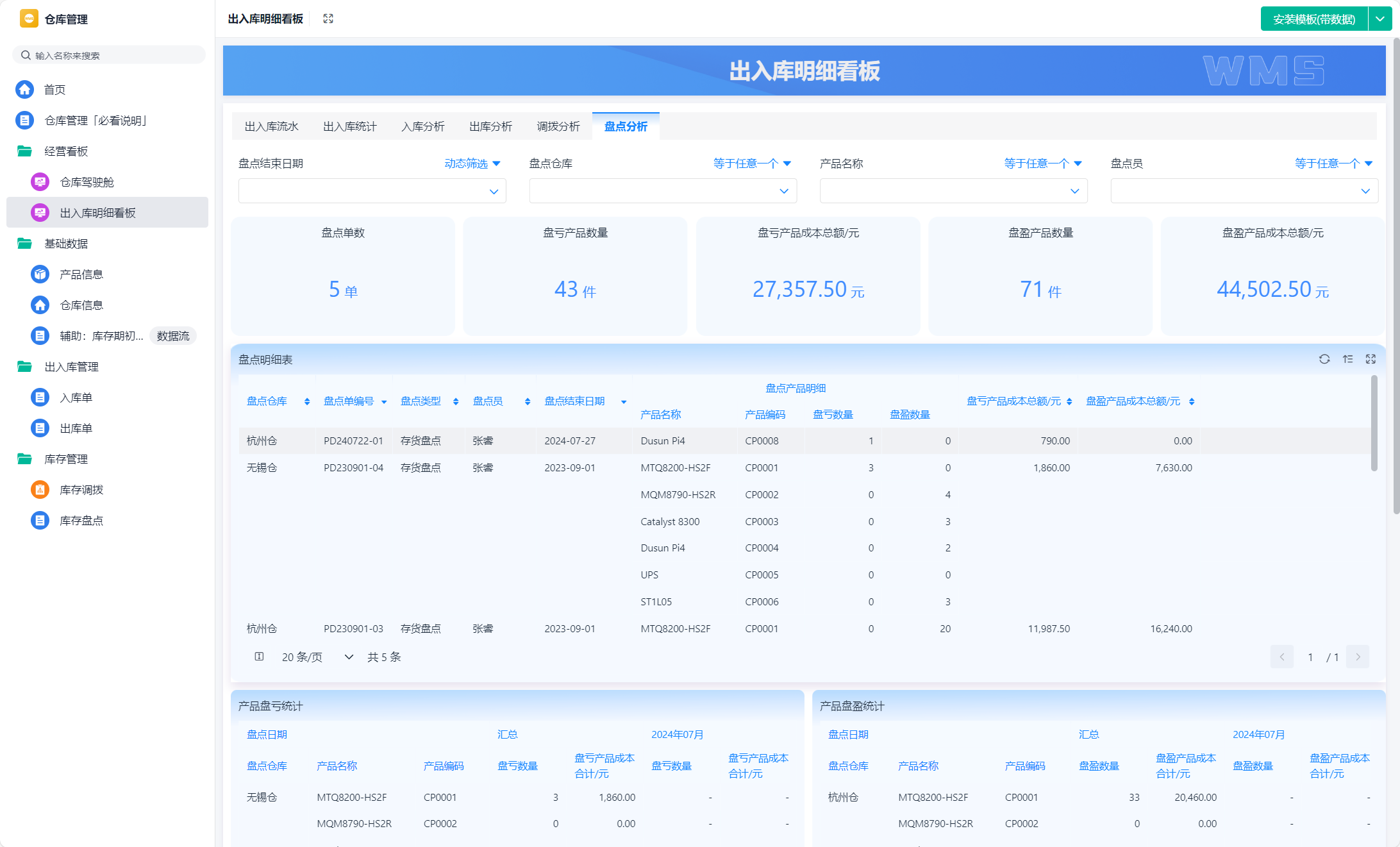
Task: Click the column layout icon beside 20 条/页
Action: [x=259, y=657]
